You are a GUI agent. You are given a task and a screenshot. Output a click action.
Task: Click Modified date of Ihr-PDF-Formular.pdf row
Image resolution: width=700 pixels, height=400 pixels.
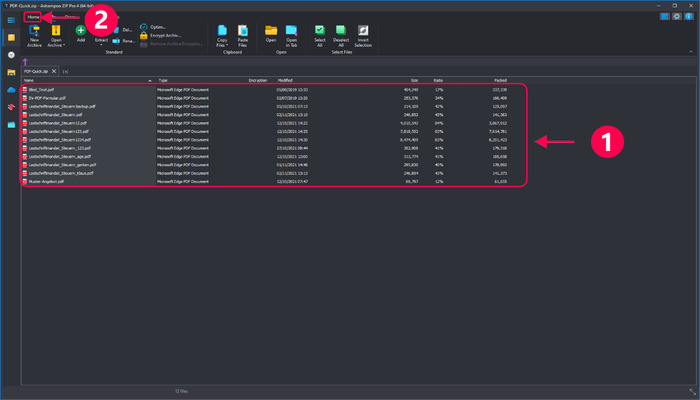tap(292, 98)
